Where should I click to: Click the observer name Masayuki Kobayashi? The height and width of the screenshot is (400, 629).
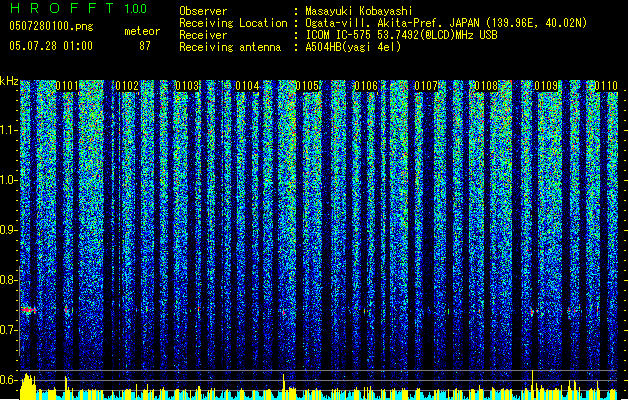[359, 11]
